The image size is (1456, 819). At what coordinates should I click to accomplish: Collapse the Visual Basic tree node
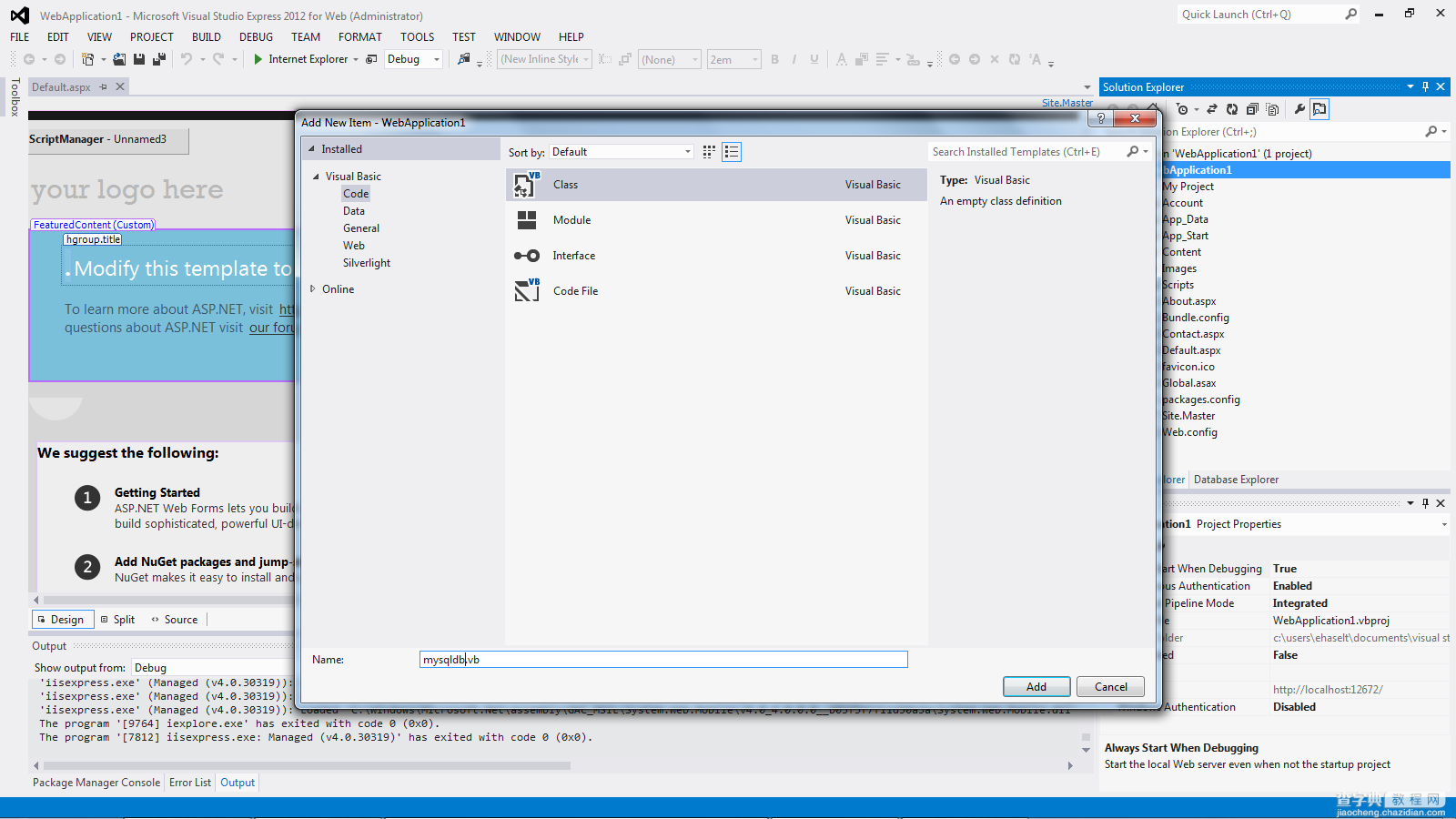[316, 177]
